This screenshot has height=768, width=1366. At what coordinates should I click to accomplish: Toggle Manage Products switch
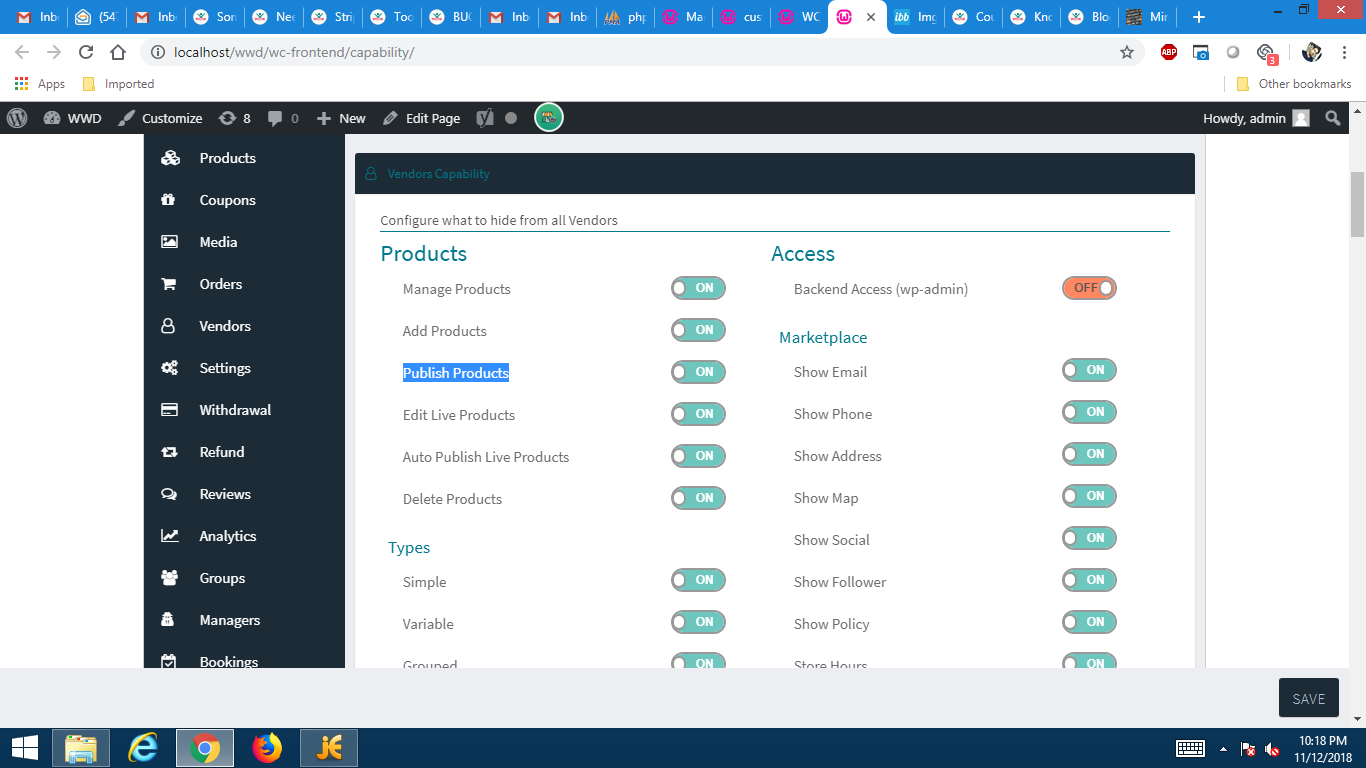click(x=698, y=288)
